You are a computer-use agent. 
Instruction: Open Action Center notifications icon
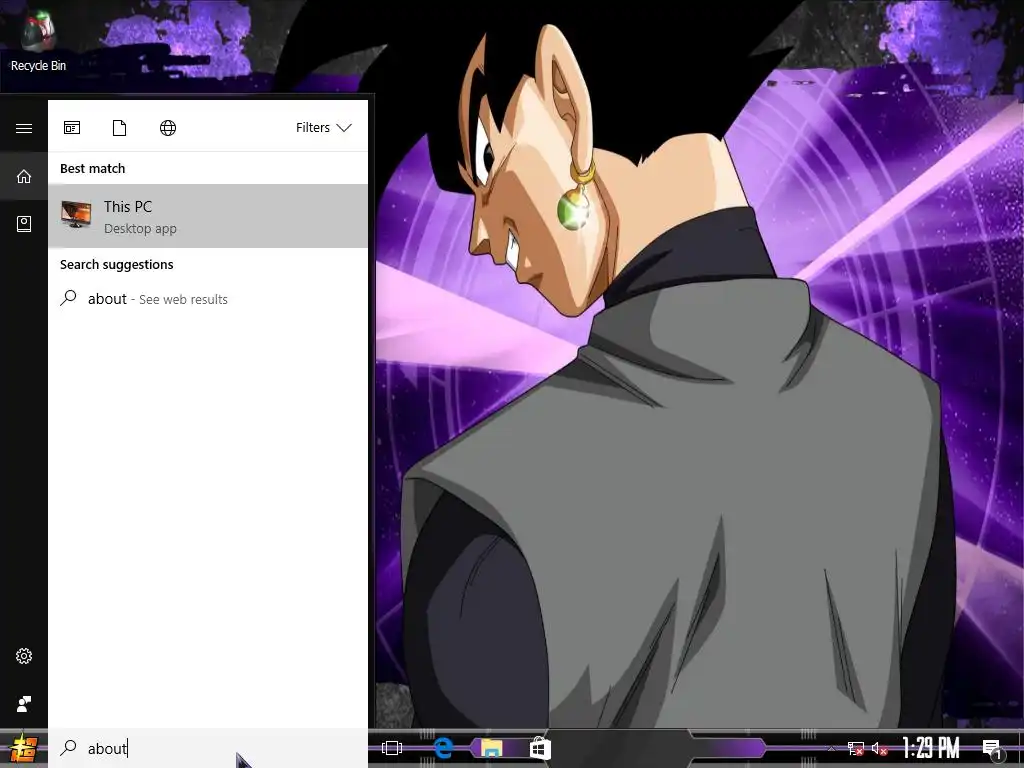click(x=991, y=748)
